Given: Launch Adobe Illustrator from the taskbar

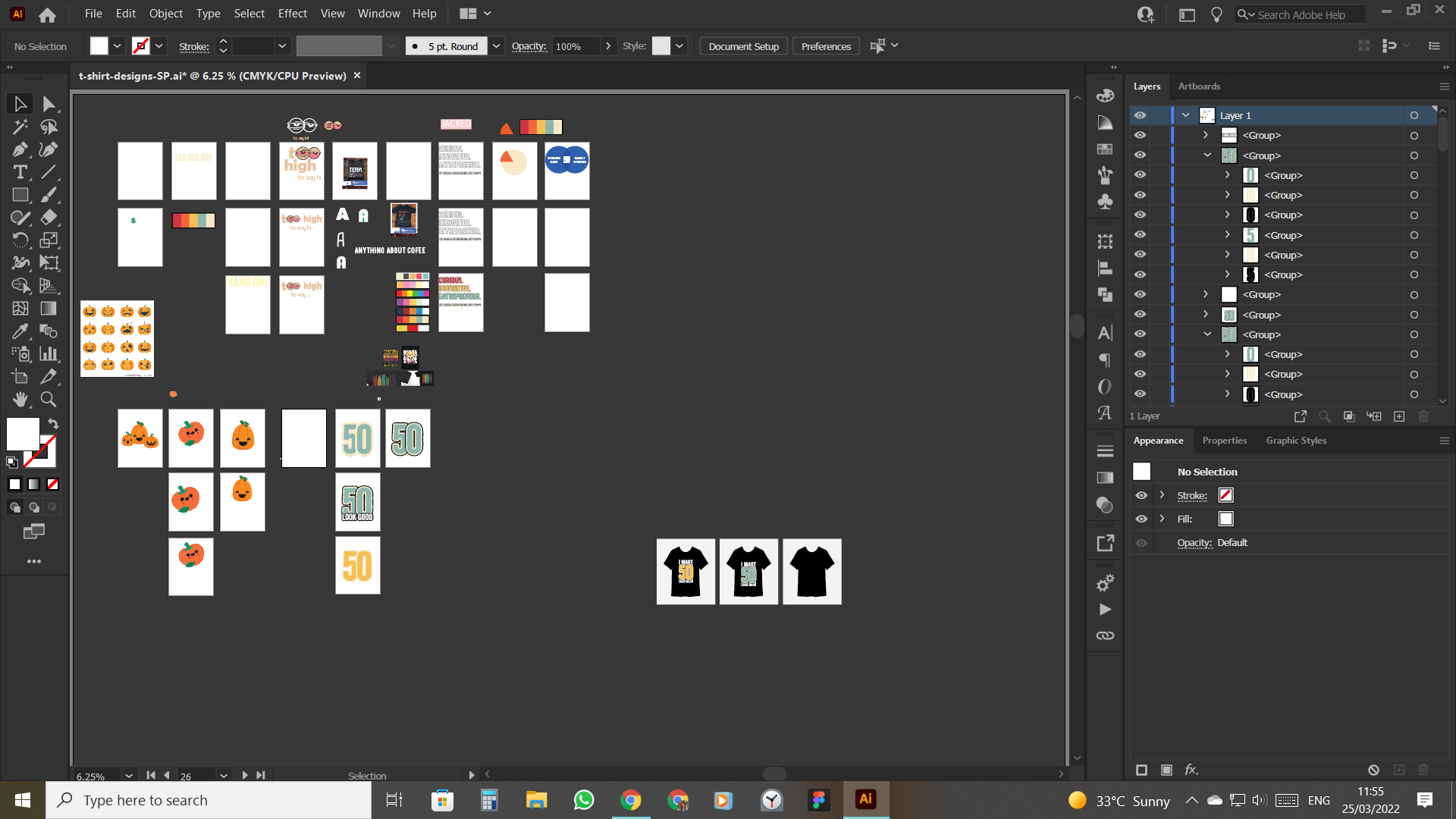Looking at the screenshot, I should tap(865, 800).
